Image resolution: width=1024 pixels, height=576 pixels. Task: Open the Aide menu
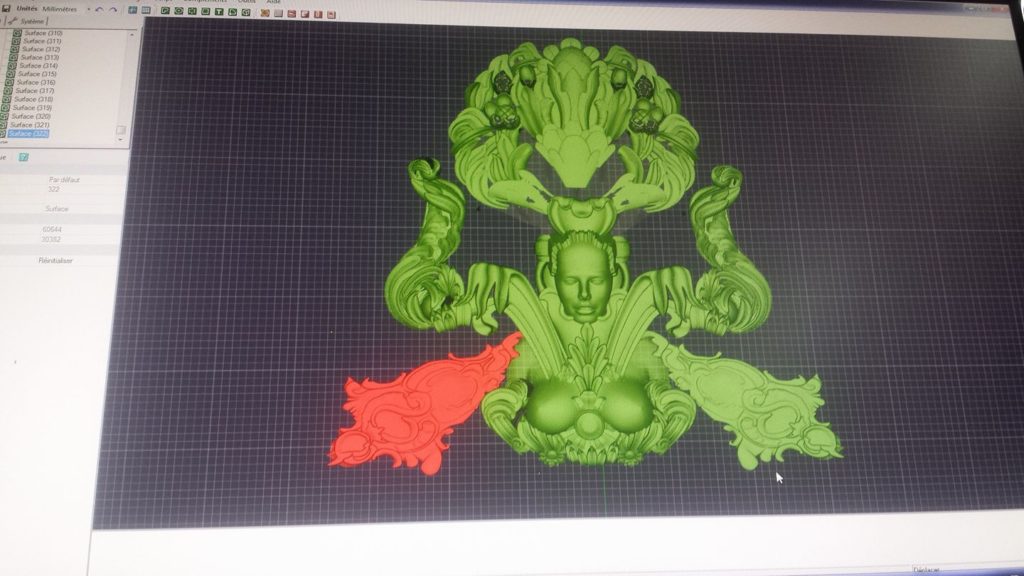tap(274, 2)
